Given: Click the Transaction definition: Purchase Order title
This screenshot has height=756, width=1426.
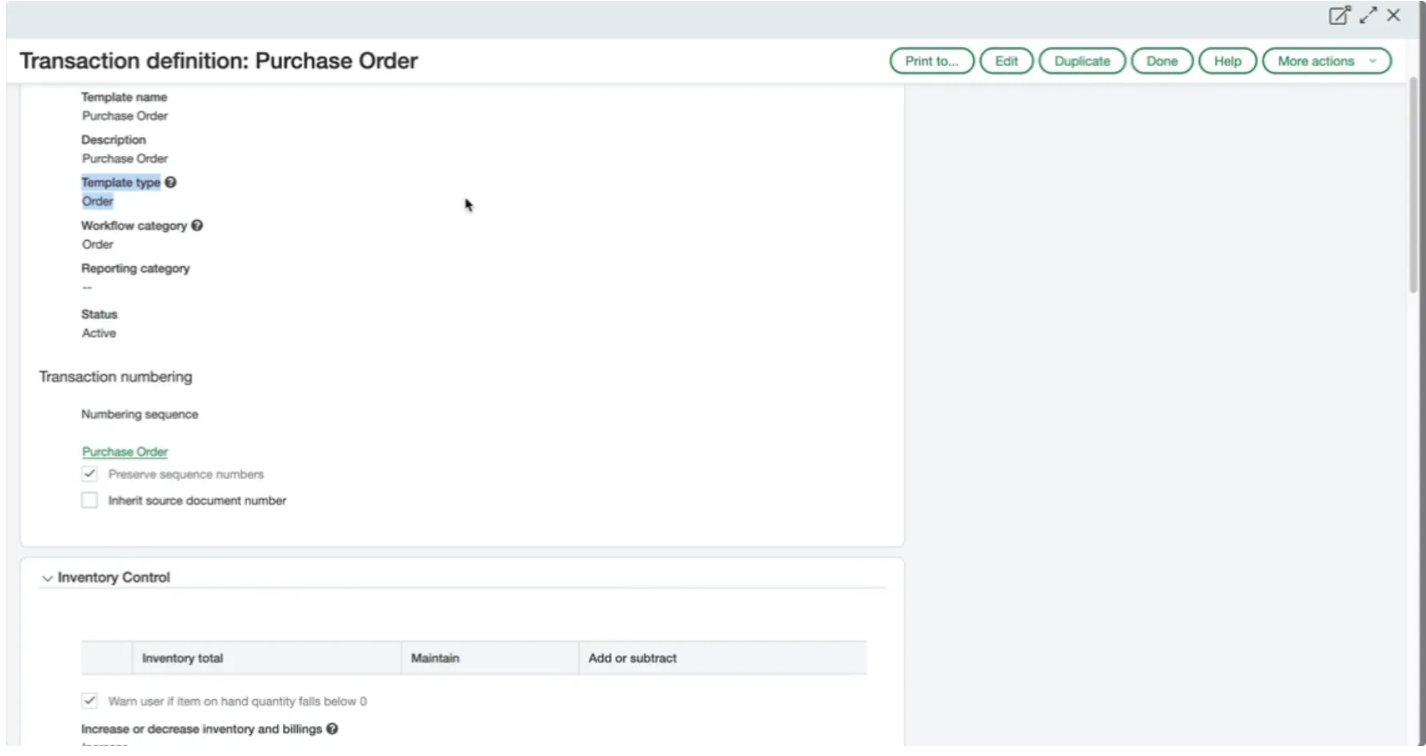Looking at the screenshot, I should point(219,61).
